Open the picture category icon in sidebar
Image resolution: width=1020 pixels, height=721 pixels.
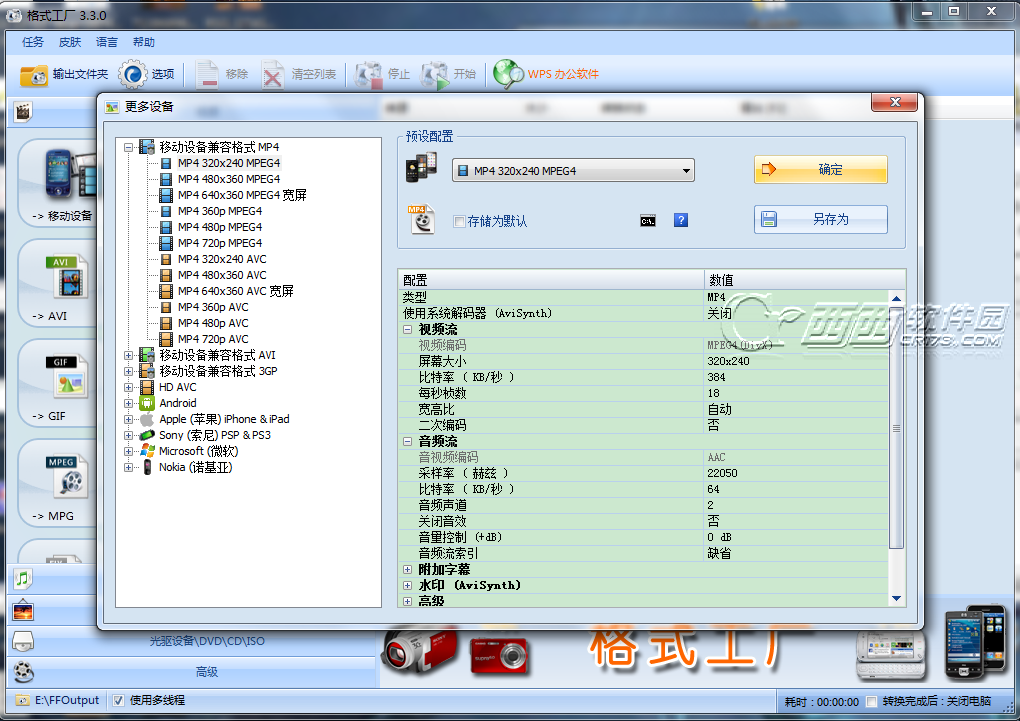pyautogui.click(x=23, y=610)
